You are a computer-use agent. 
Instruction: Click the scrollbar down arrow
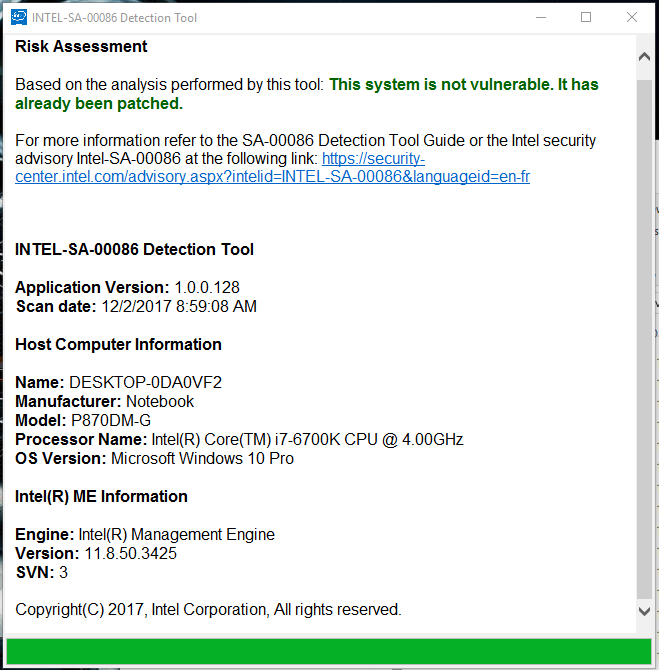pos(644,611)
